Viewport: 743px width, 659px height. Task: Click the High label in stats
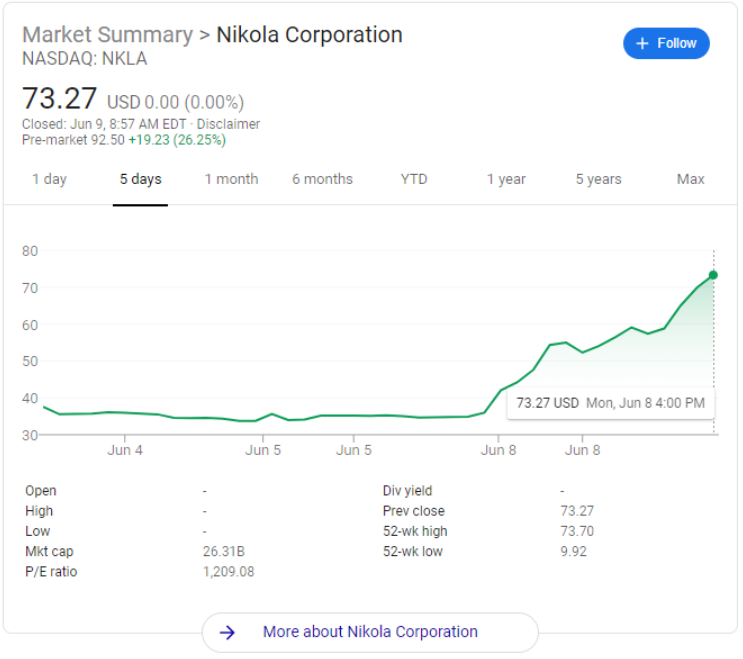[39, 511]
